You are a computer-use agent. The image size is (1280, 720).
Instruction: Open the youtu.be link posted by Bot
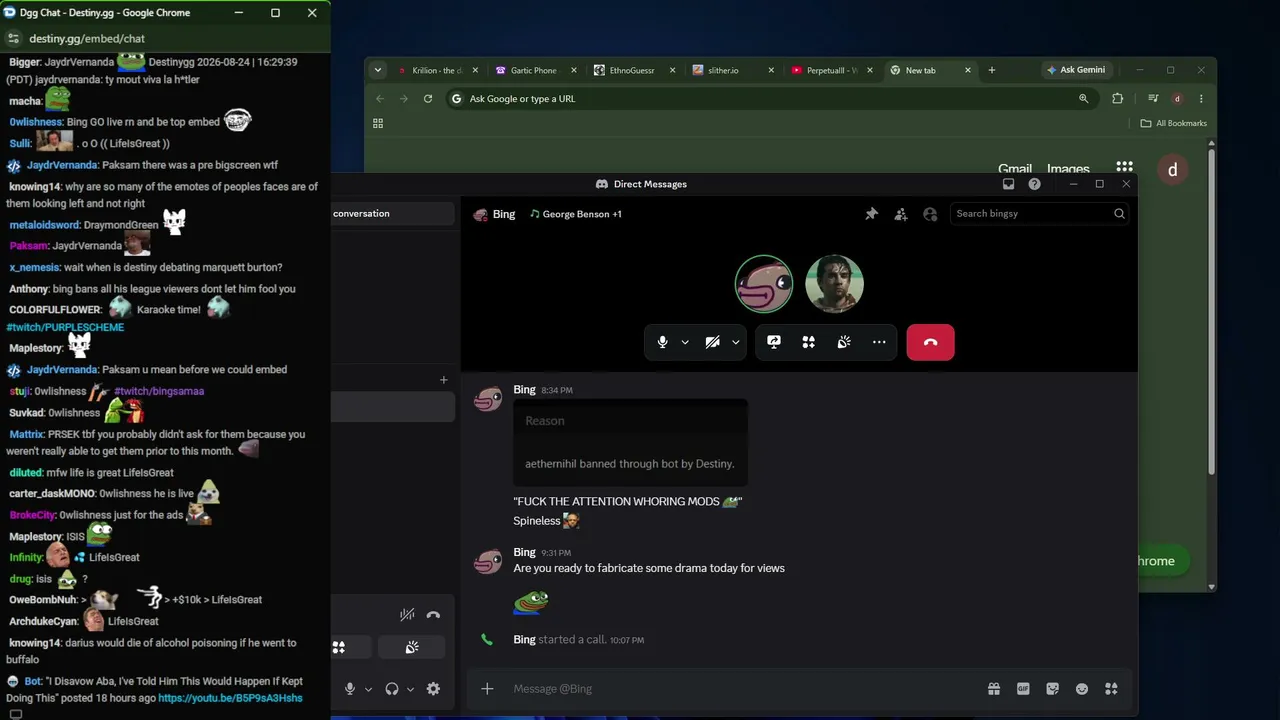(x=230, y=698)
